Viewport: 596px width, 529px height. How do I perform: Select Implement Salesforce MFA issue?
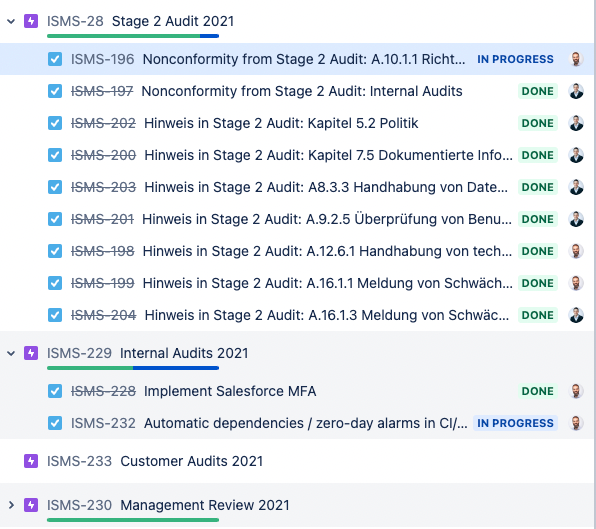(296, 391)
